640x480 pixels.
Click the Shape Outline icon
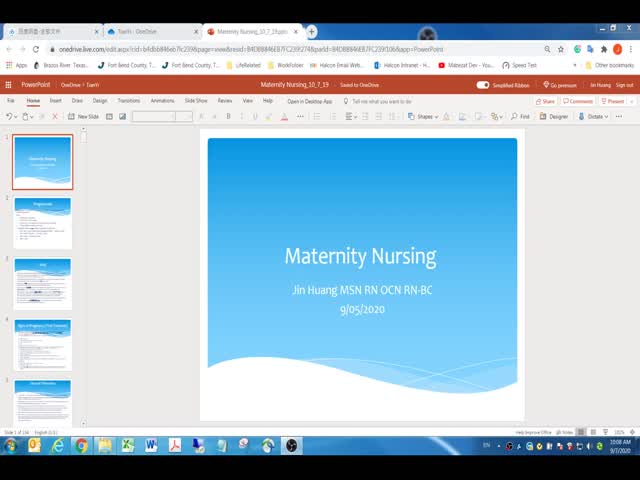tap(462, 117)
